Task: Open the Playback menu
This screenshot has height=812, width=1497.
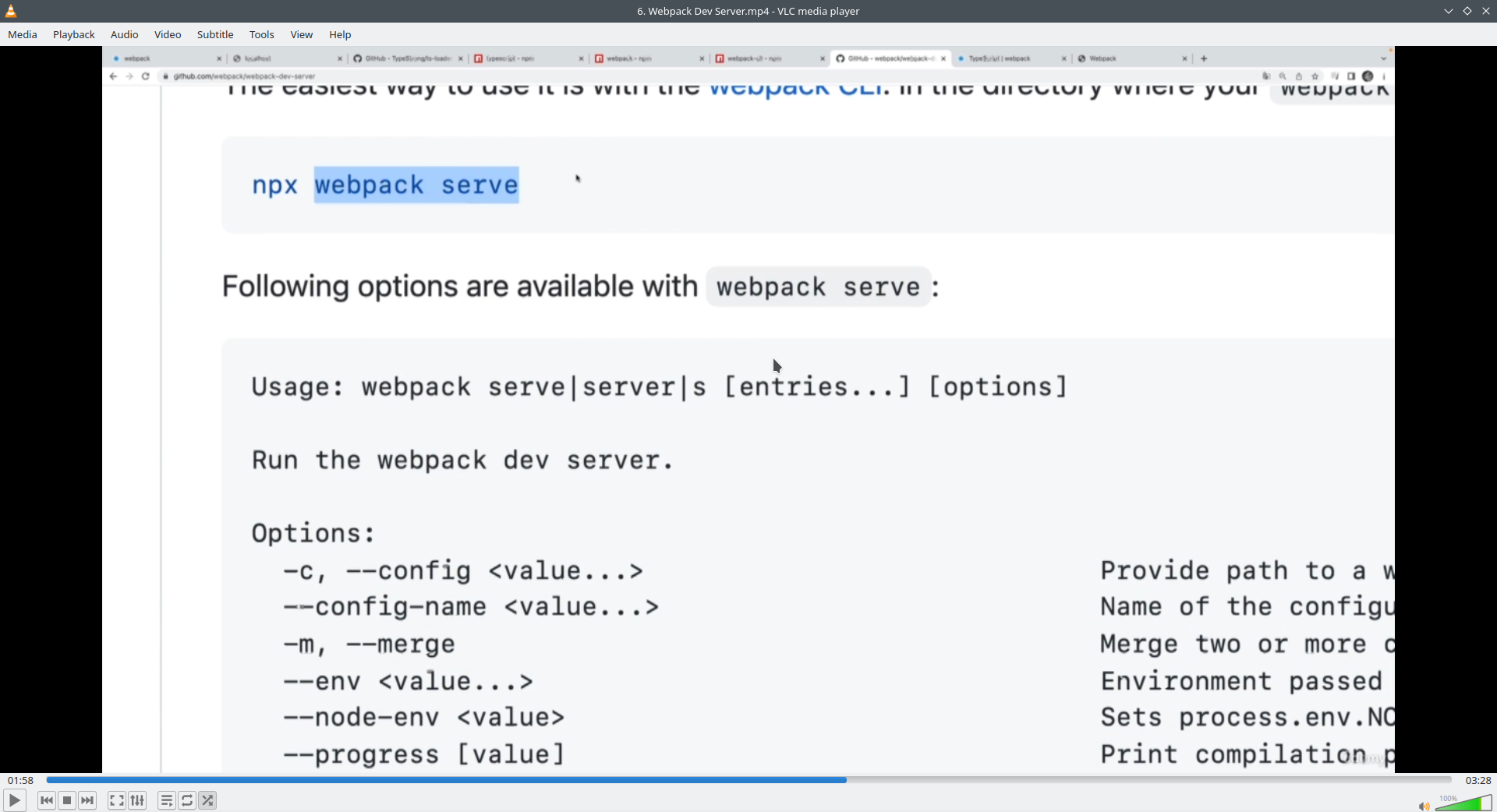Action: point(74,34)
